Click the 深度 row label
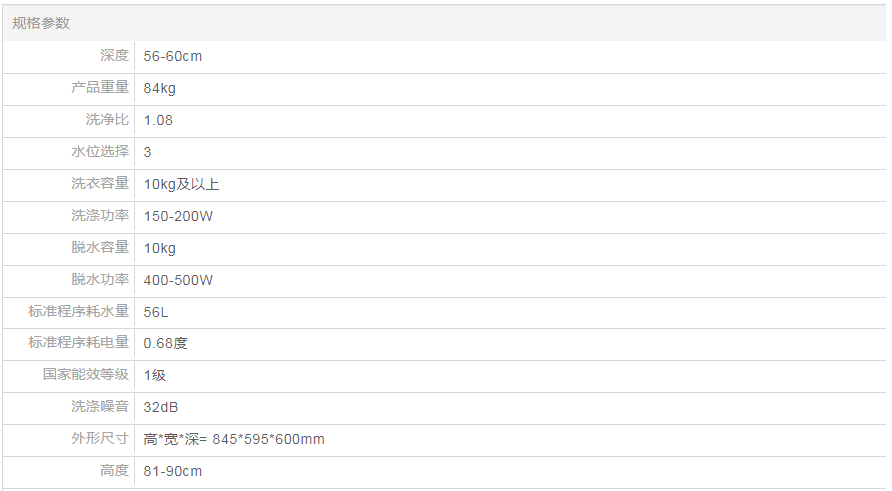Image resolution: width=892 pixels, height=491 pixels. [x=114, y=56]
